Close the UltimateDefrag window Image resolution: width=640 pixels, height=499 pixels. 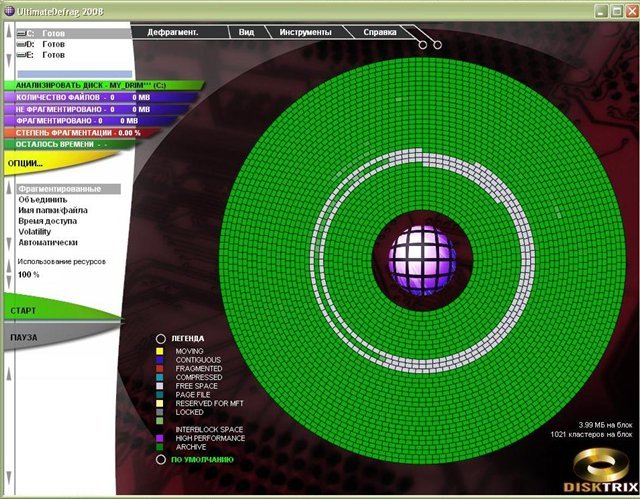[x=633, y=11]
